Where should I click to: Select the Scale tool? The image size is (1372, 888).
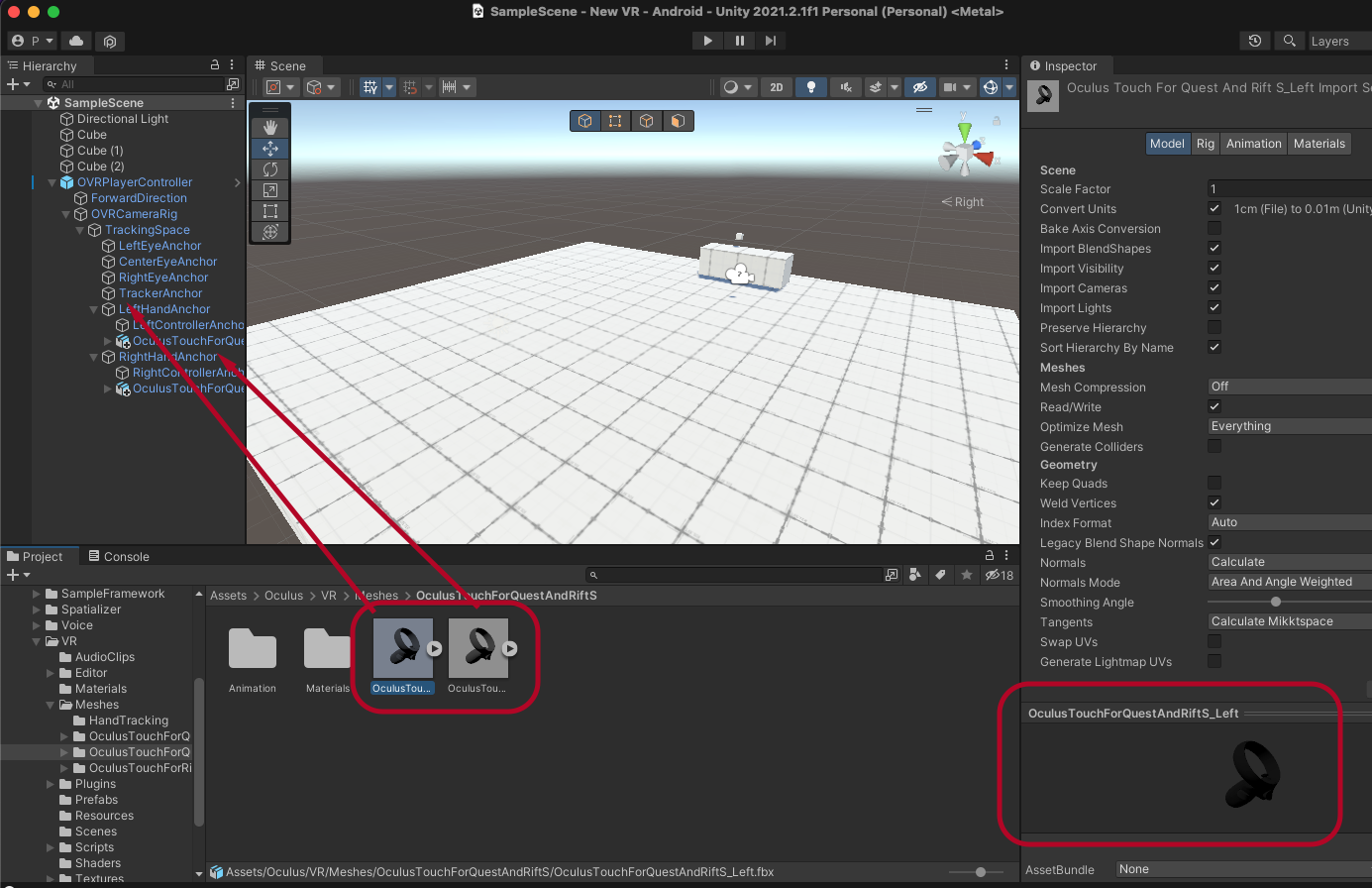(269, 190)
